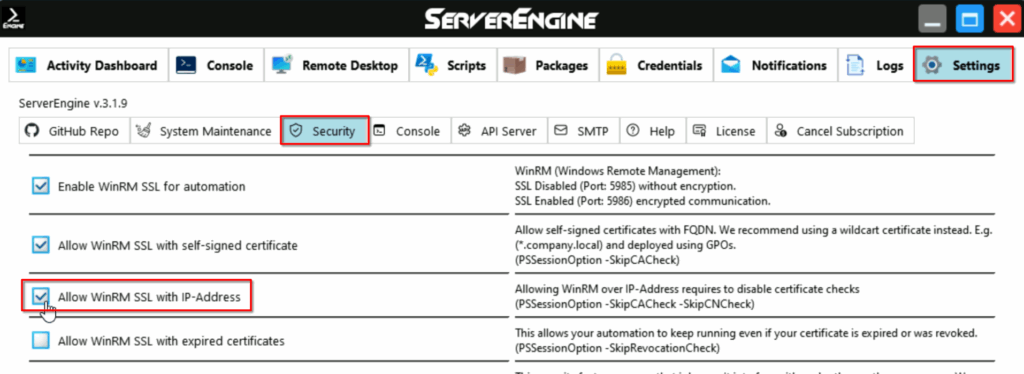Viewport: 1024px width, 374px height.
Task: Click the Help question mark icon
Action: 632,131
